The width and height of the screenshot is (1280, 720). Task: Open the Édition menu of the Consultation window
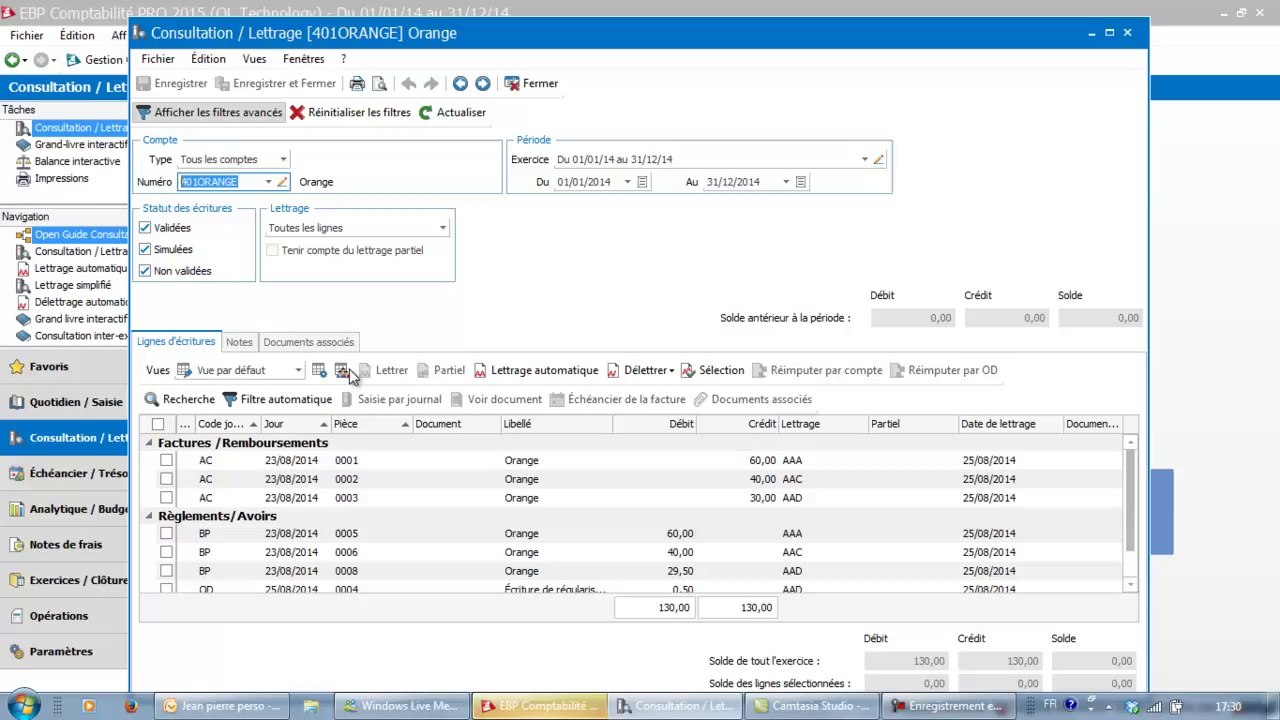[209, 60]
